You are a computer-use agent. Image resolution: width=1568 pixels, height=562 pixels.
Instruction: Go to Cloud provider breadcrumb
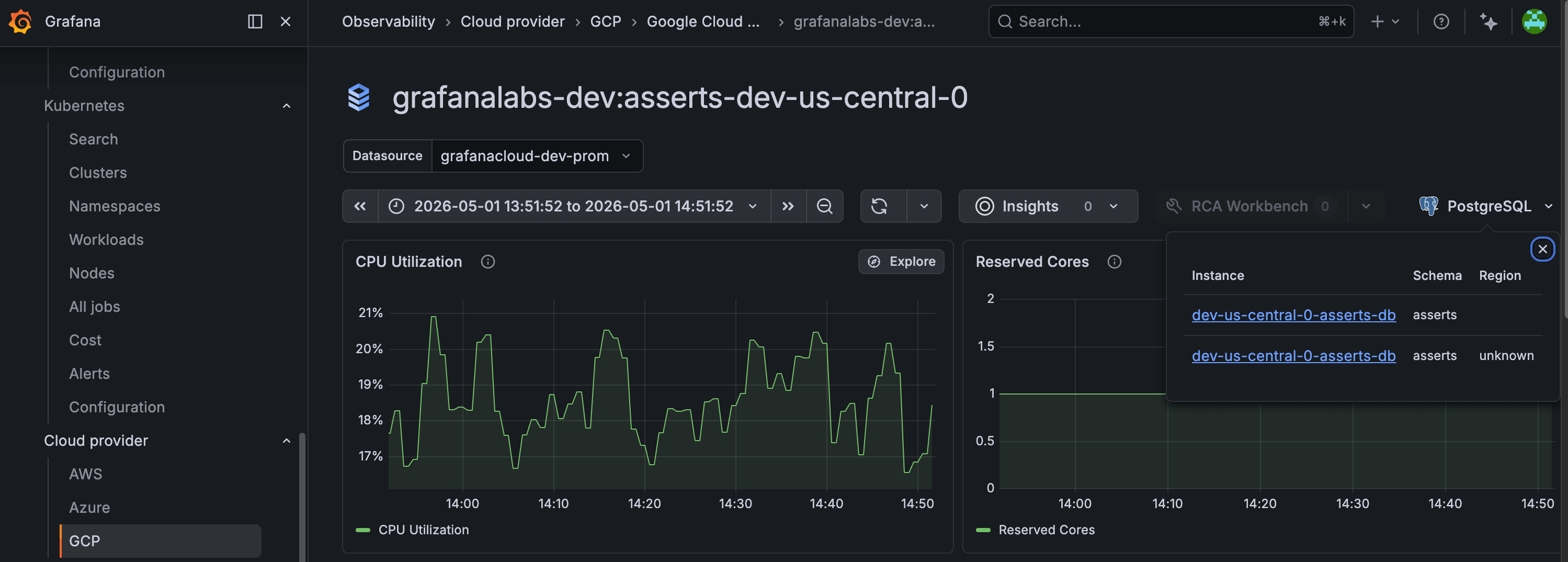tap(513, 21)
